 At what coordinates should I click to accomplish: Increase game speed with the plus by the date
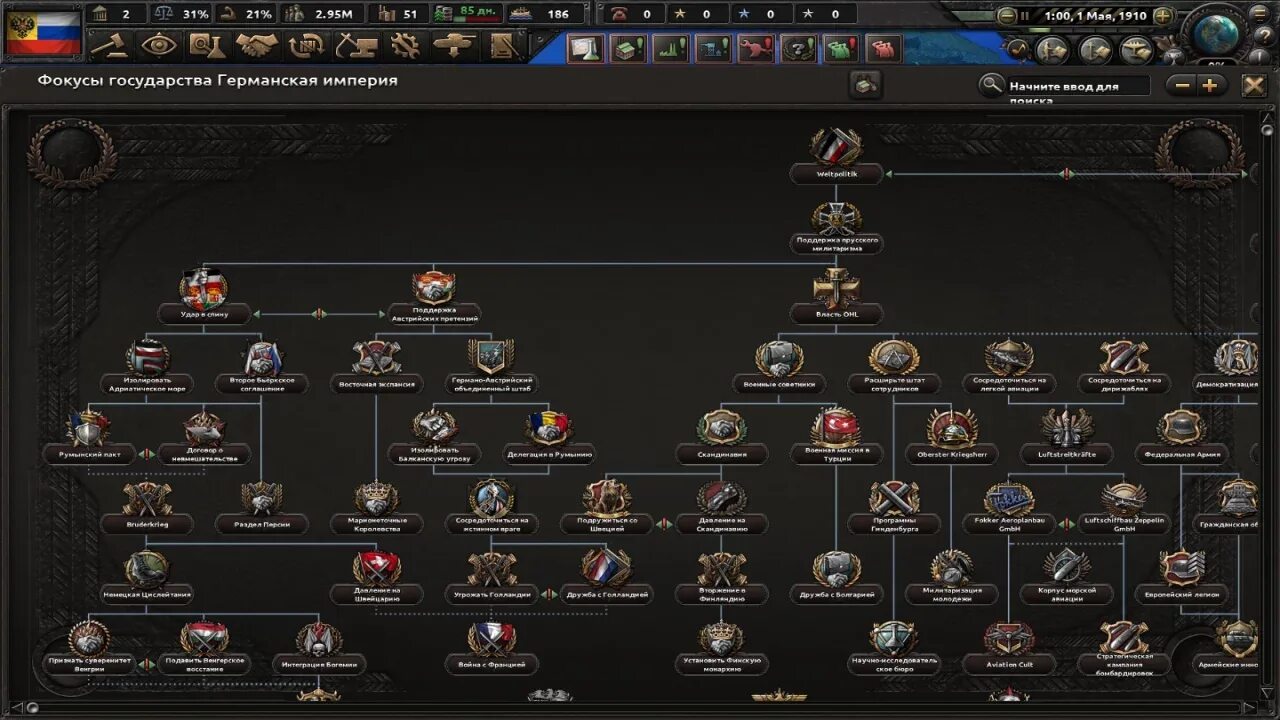(1163, 16)
